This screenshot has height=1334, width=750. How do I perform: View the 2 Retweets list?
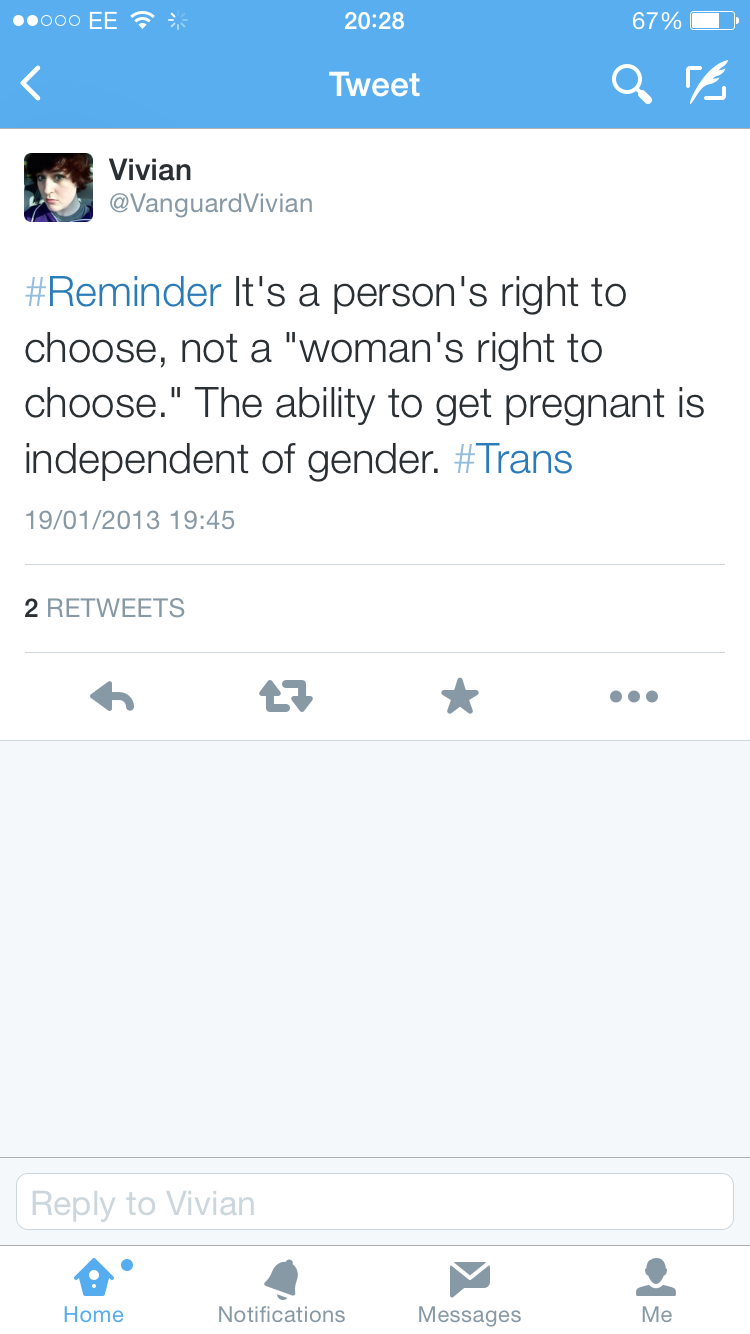tap(105, 608)
